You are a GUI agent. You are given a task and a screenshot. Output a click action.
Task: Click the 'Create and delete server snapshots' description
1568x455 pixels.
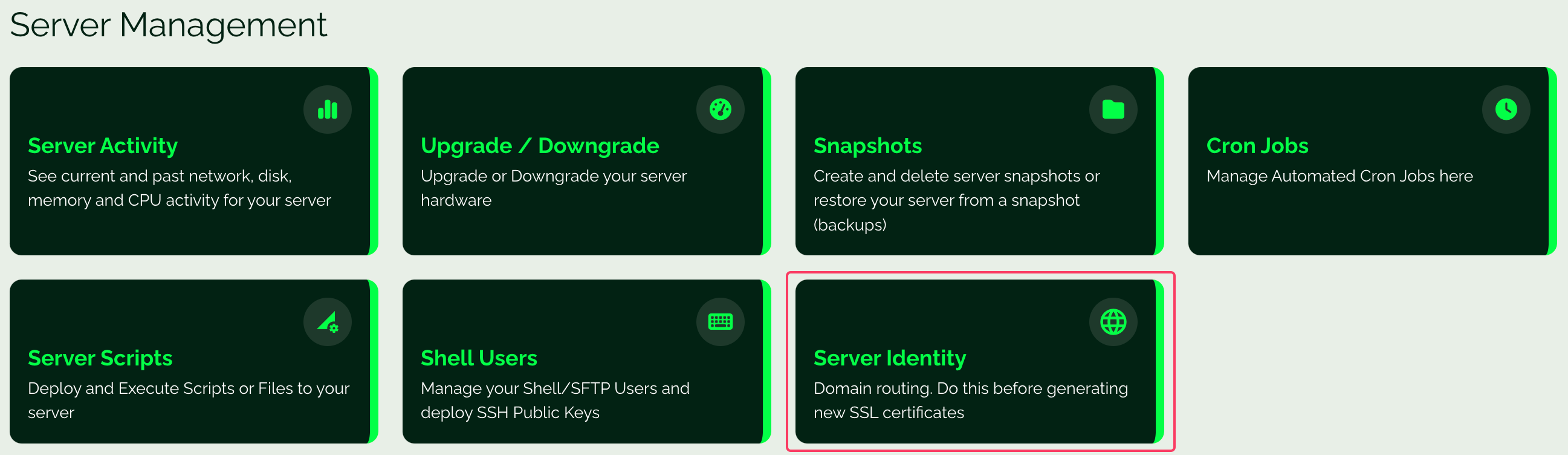pos(956,200)
